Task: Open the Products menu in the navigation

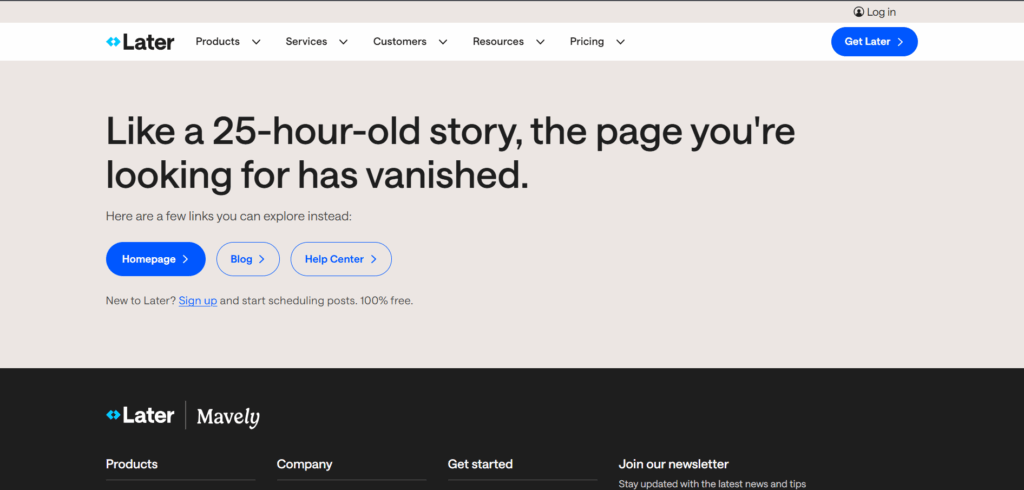Action: pyautogui.click(x=218, y=42)
